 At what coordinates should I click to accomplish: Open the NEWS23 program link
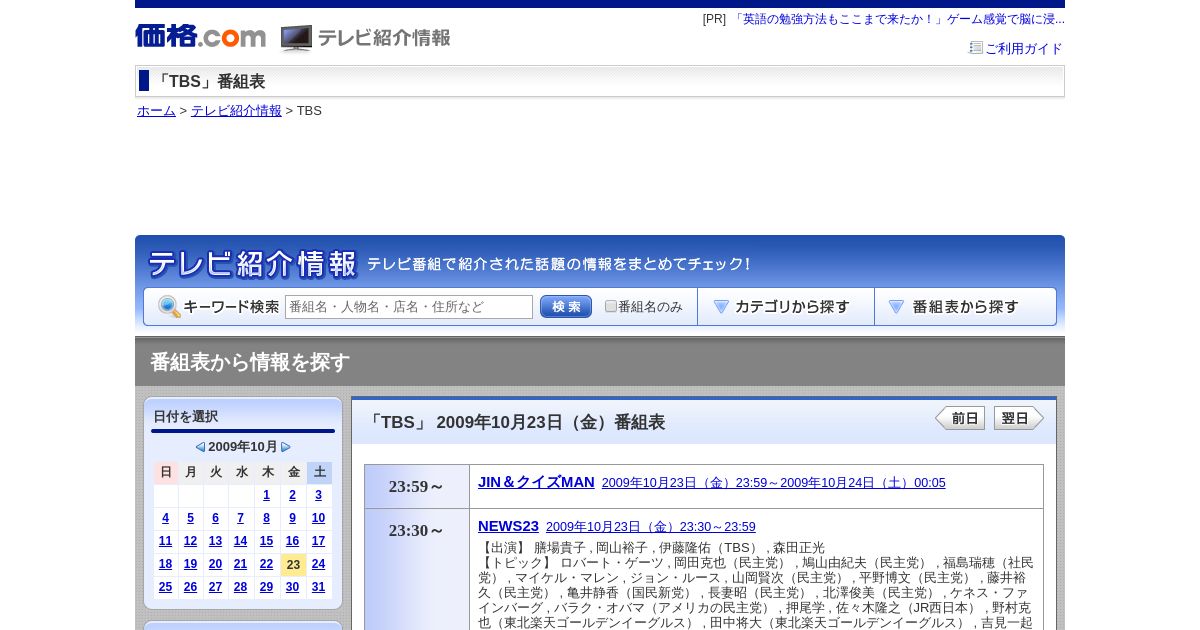pos(508,526)
